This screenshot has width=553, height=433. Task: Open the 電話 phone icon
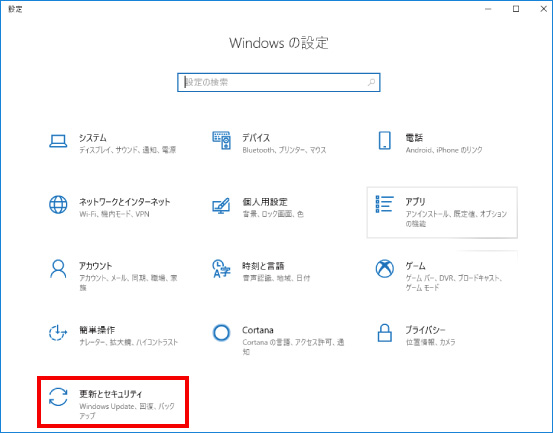(384, 140)
